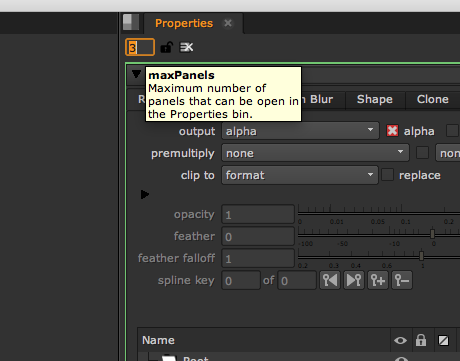The height and width of the screenshot is (361, 460).
Task: Switch to the Properties tab
Action: pos(184,23)
